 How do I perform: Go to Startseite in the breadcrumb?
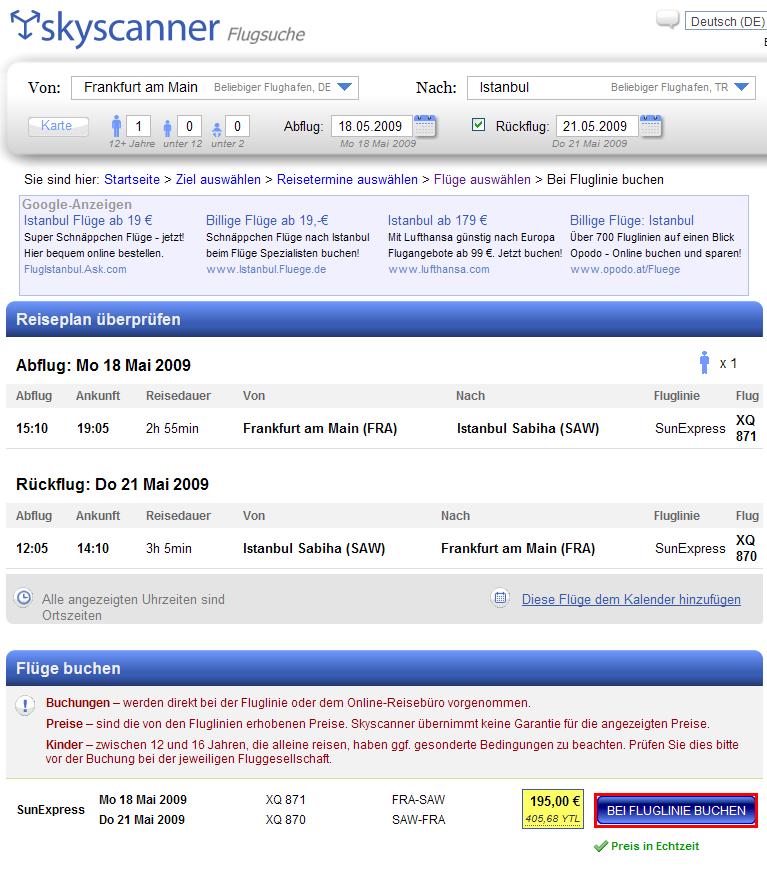coord(131,180)
